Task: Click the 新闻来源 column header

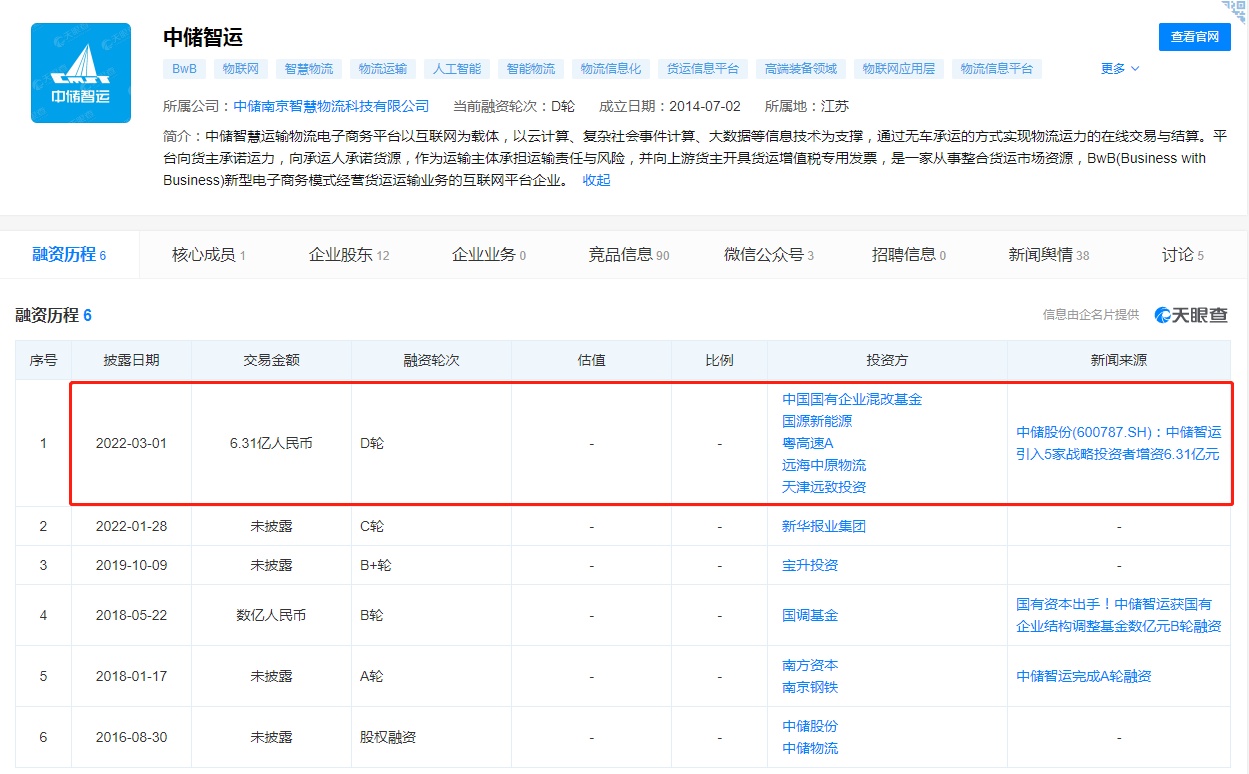Action: coord(1119,360)
